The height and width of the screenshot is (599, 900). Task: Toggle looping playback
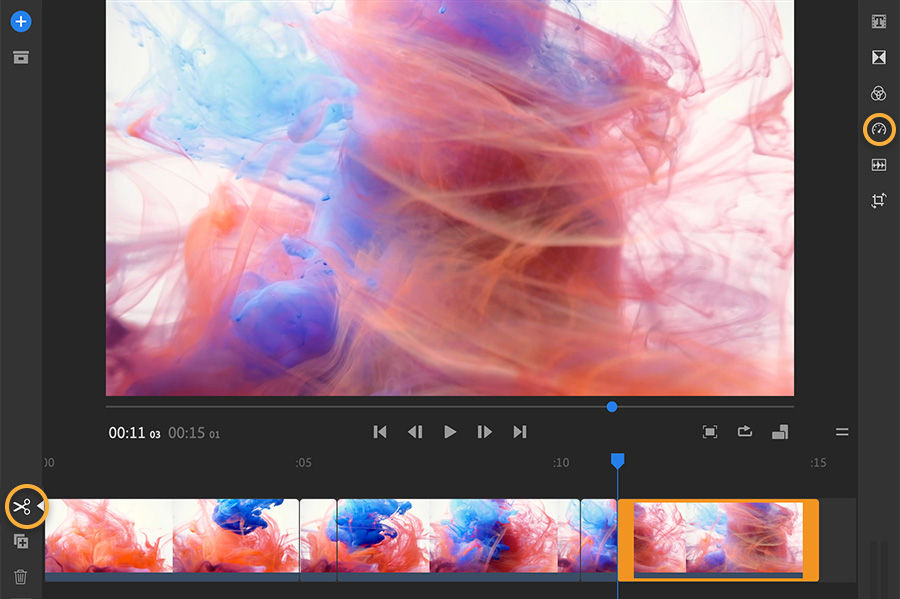click(x=744, y=431)
